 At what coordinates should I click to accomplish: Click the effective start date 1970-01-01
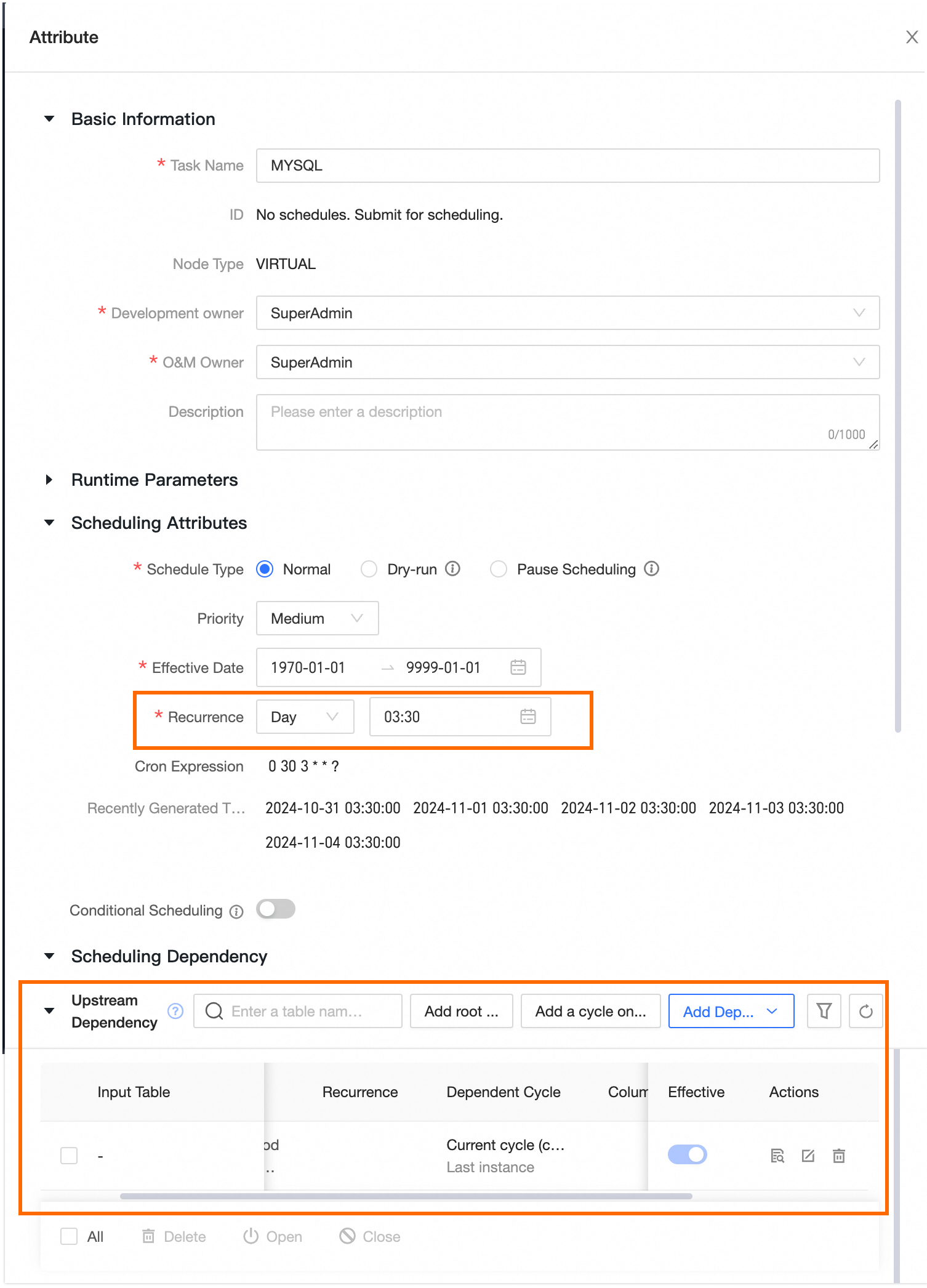coord(308,667)
